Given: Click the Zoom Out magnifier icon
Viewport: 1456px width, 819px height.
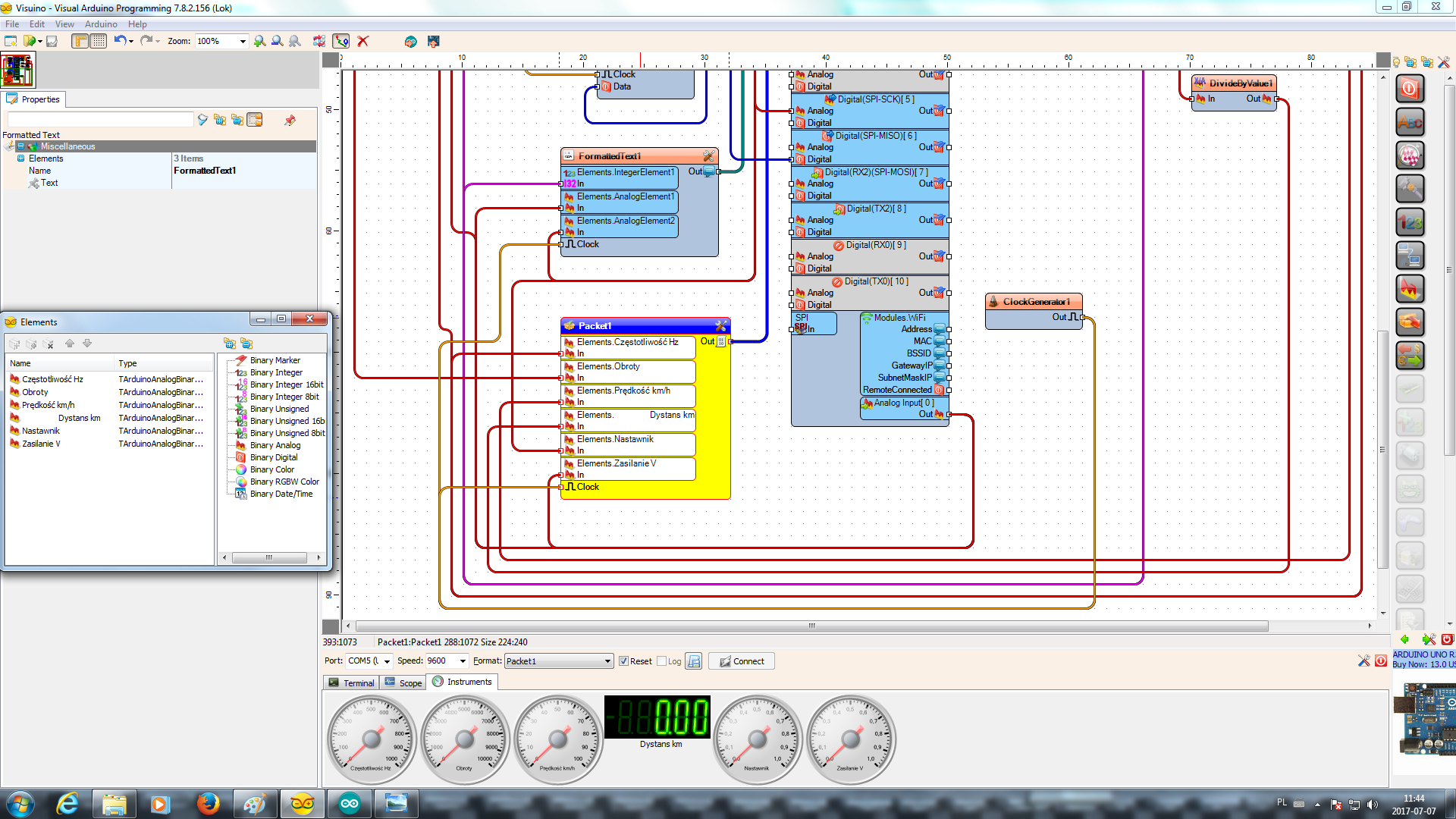Looking at the screenshot, I should tap(278, 41).
